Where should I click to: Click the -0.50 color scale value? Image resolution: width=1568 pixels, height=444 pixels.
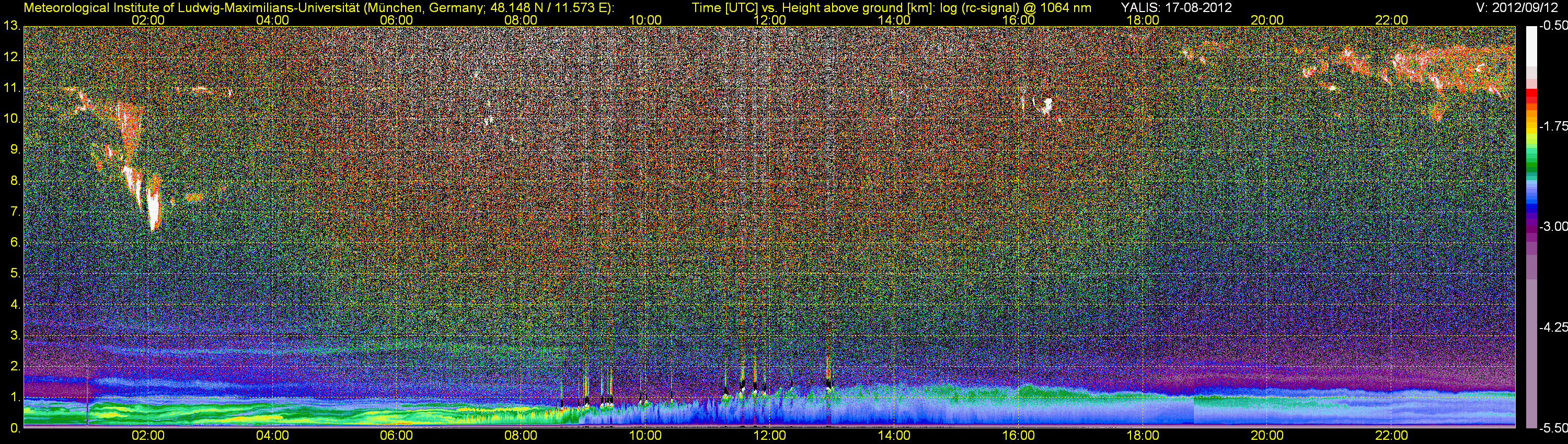click(x=1553, y=26)
